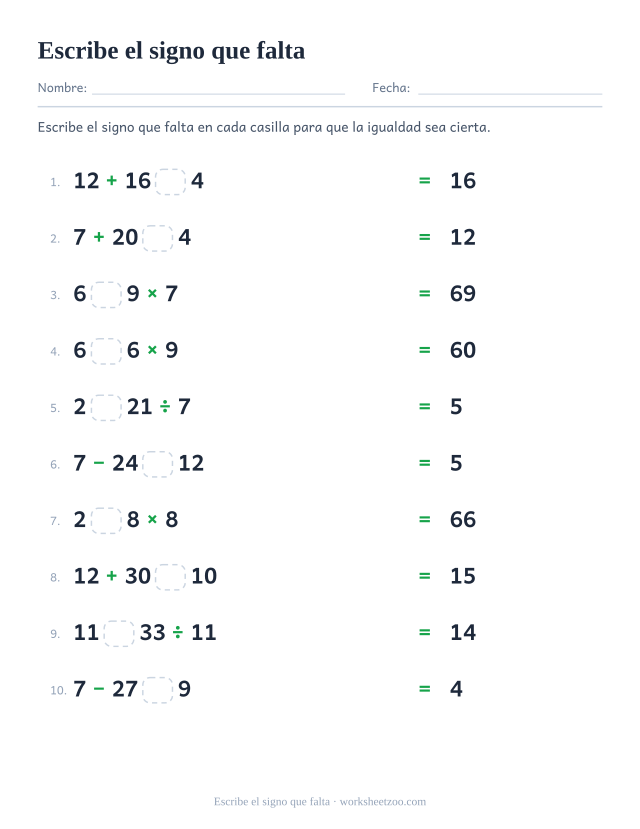Click the empty box between 6 and 6
Viewport: 640px width, 829px height.
point(107,351)
